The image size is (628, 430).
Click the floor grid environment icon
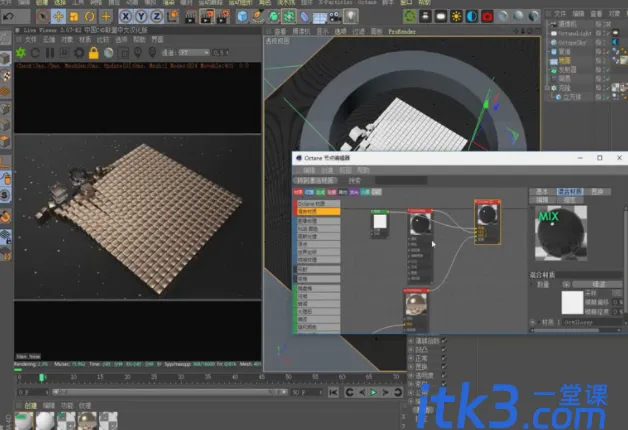(320, 16)
